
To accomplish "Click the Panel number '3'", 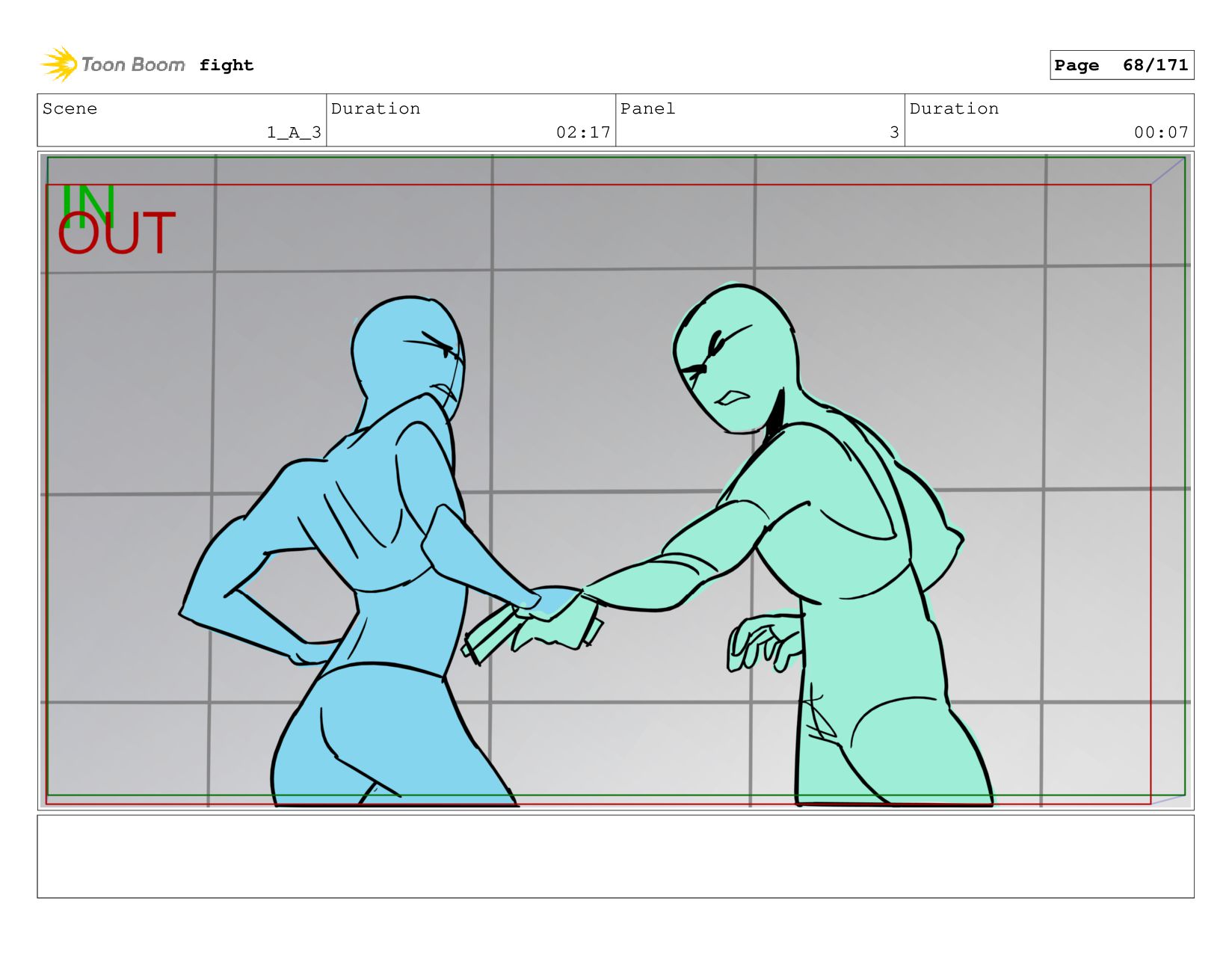I will pos(894,132).
